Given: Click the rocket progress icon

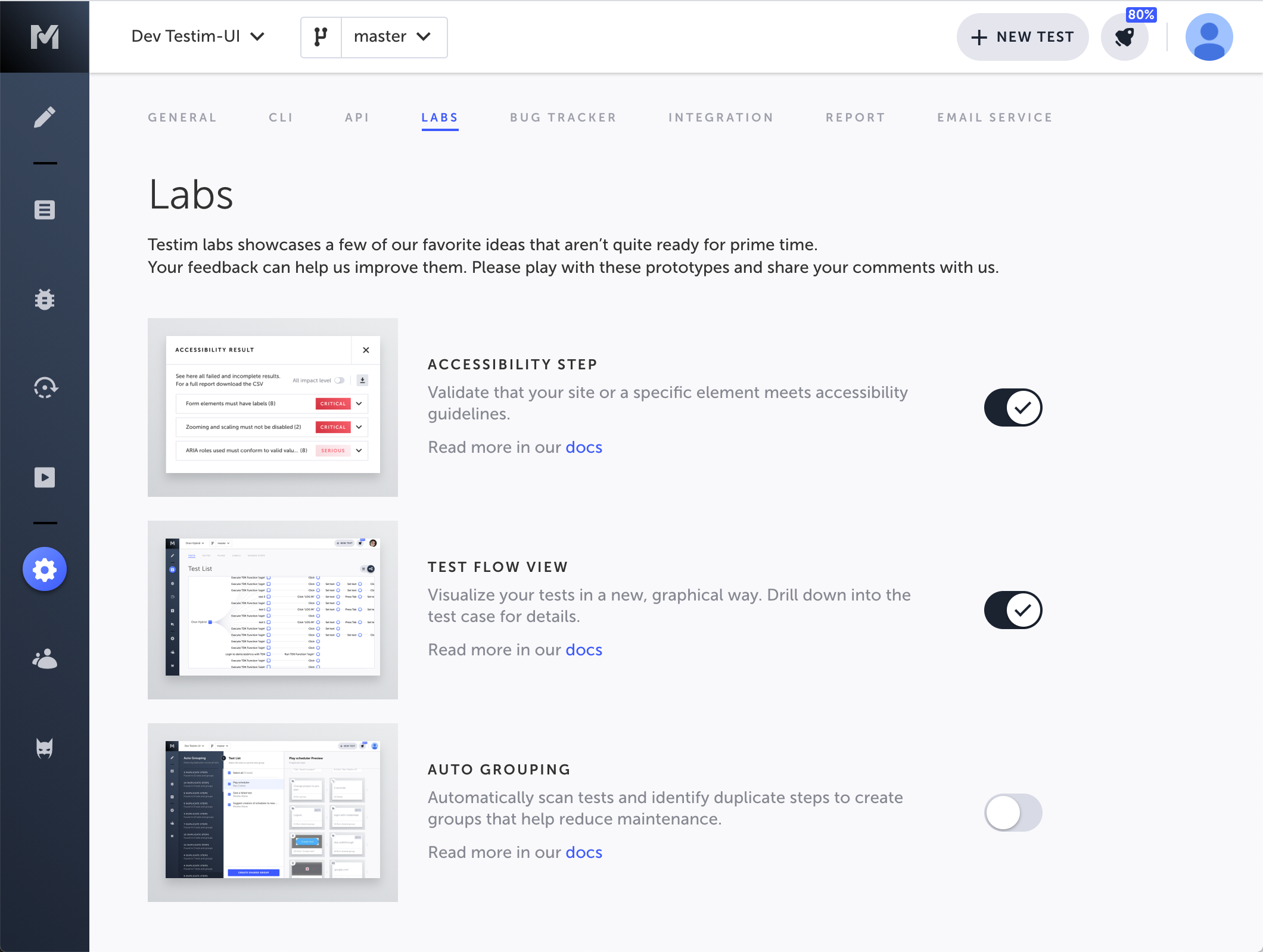Looking at the screenshot, I should pyautogui.click(x=1124, y=37).
